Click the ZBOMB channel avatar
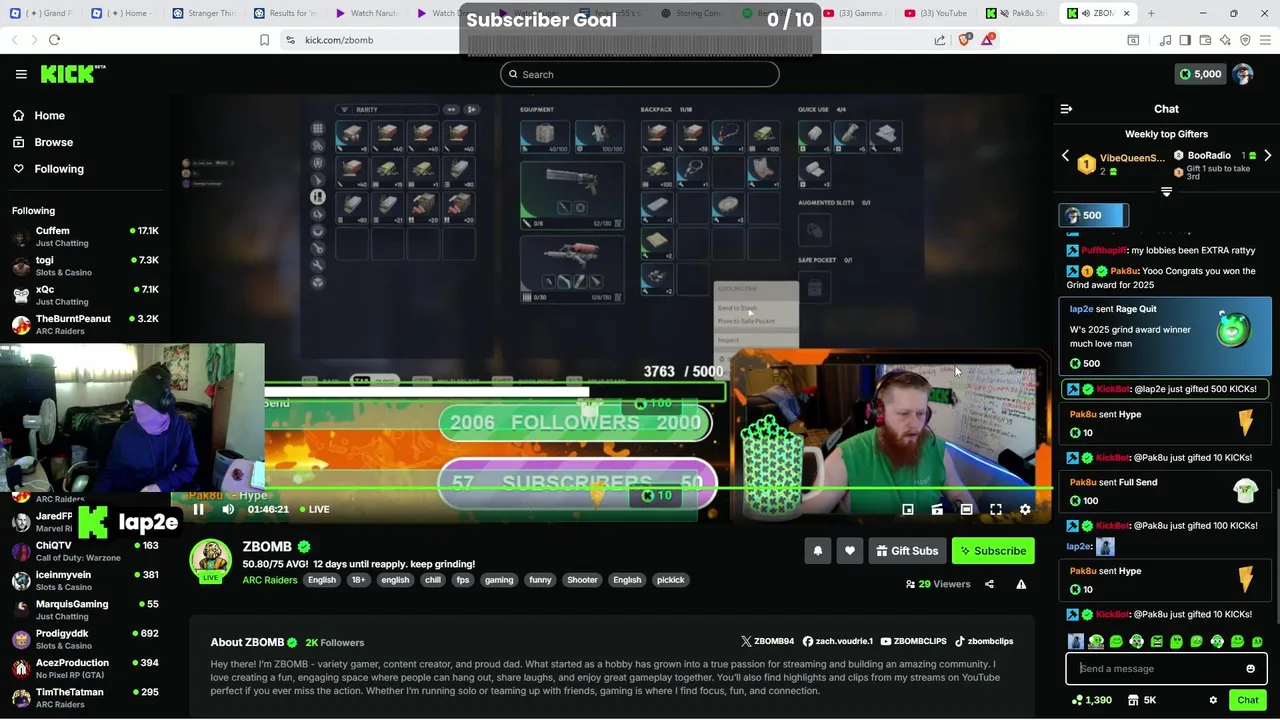Image resolution: width=1280 pixels, height=720 pixels. pos(211,559)
